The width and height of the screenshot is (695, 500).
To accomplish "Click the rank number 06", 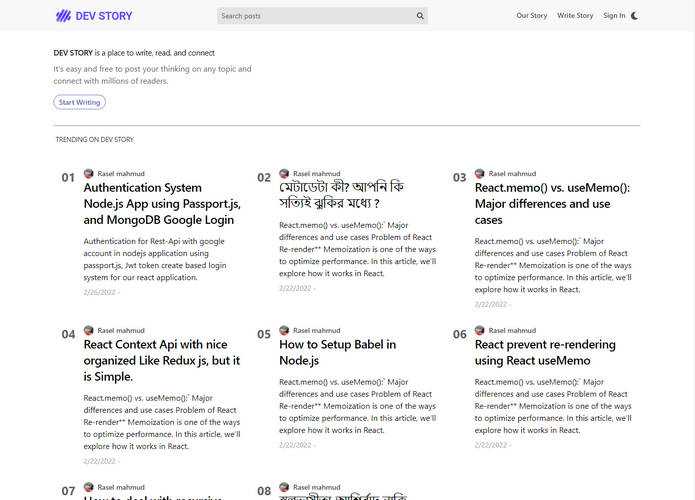I will (x=459, y=334).
